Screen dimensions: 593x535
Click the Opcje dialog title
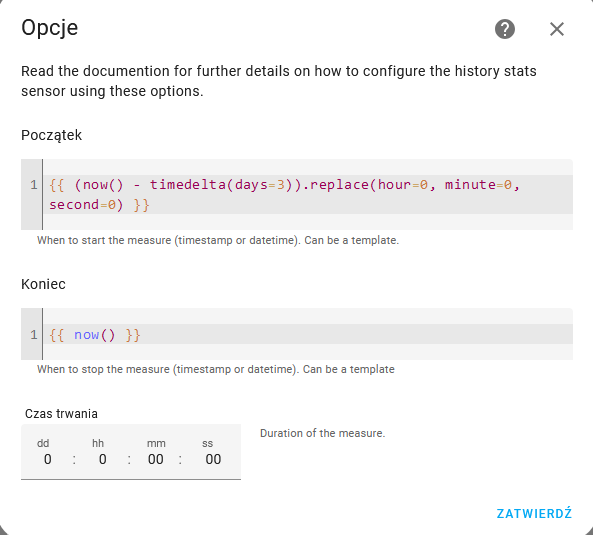pyautogui.click(x=50, y=28)
